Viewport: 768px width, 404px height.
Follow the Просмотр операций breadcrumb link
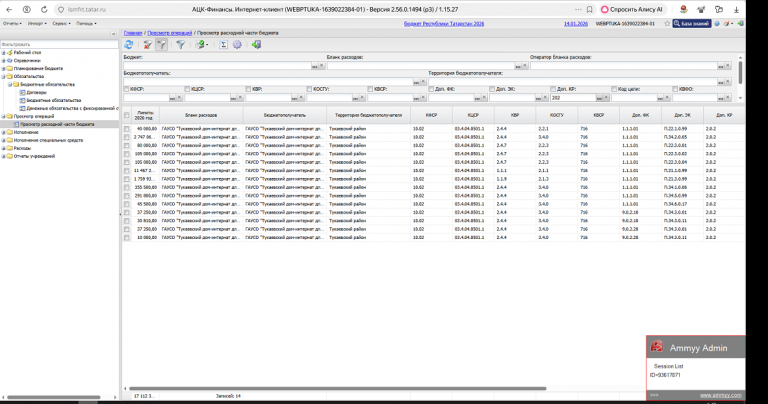click(169, 33)
